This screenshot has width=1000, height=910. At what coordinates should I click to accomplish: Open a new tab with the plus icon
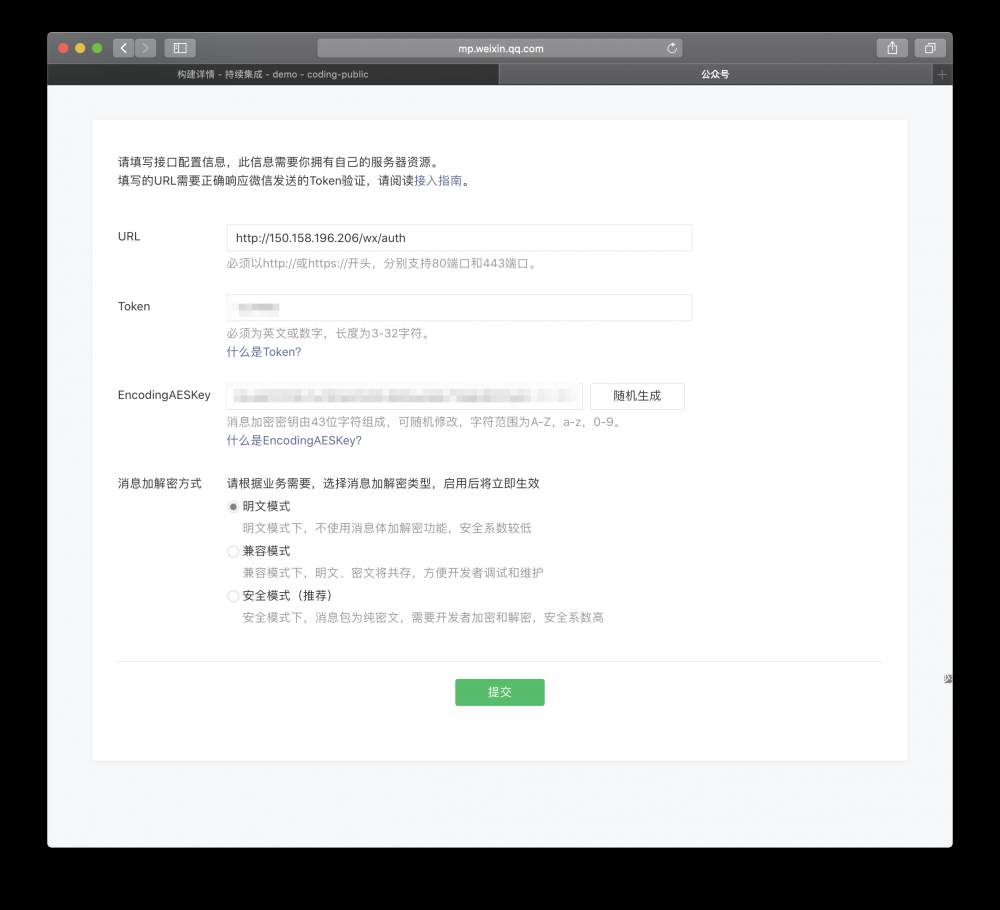point(942,73)
